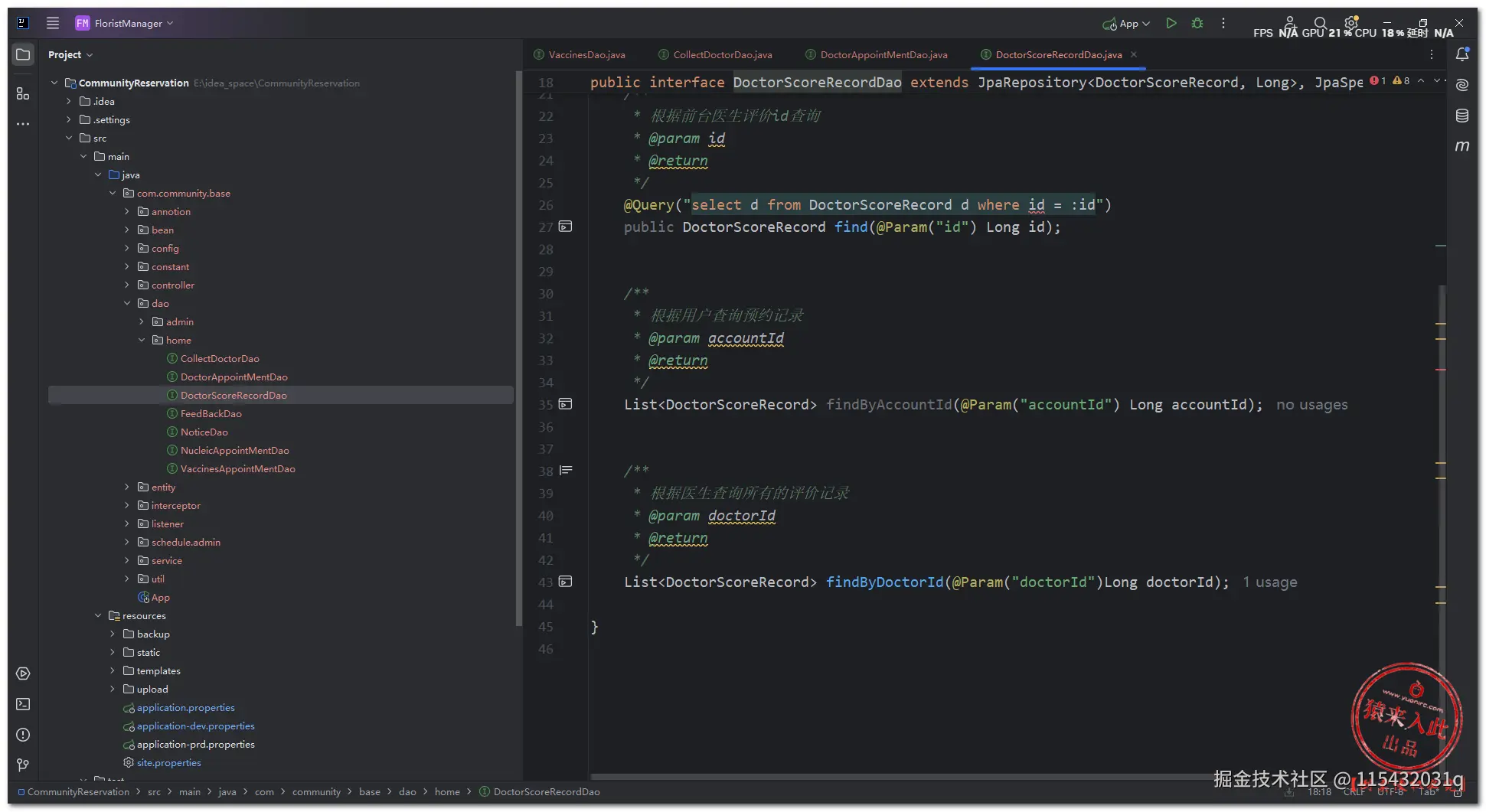
Task: Collapse the CommunityReservation root node
Action: coord(54,83)
